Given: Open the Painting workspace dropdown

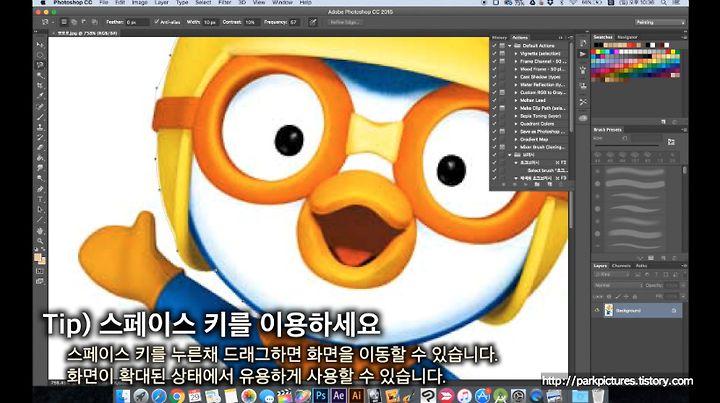Looking at the screenshot, I should pos(660,22).
